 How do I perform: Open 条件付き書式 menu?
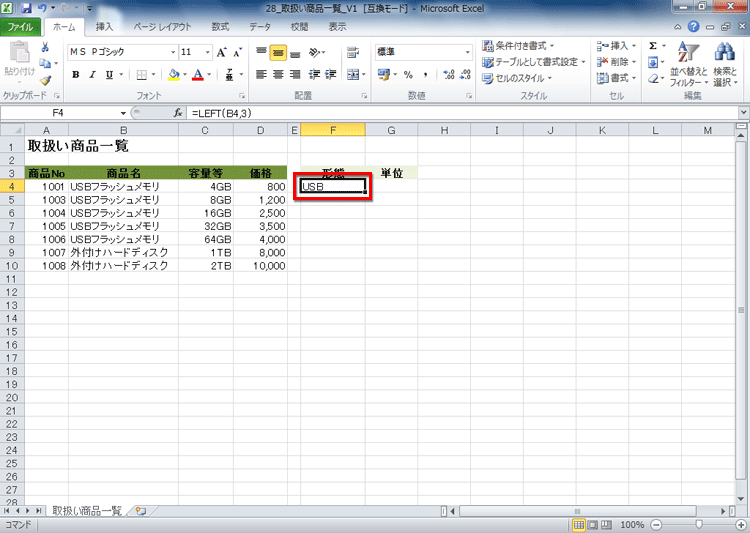(518, 46)
